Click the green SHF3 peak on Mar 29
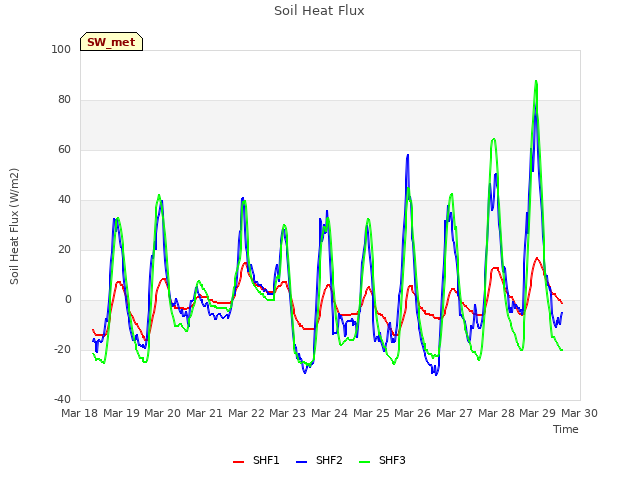The width and height of the screenshot is (640, 480). [x=536, y=81]
